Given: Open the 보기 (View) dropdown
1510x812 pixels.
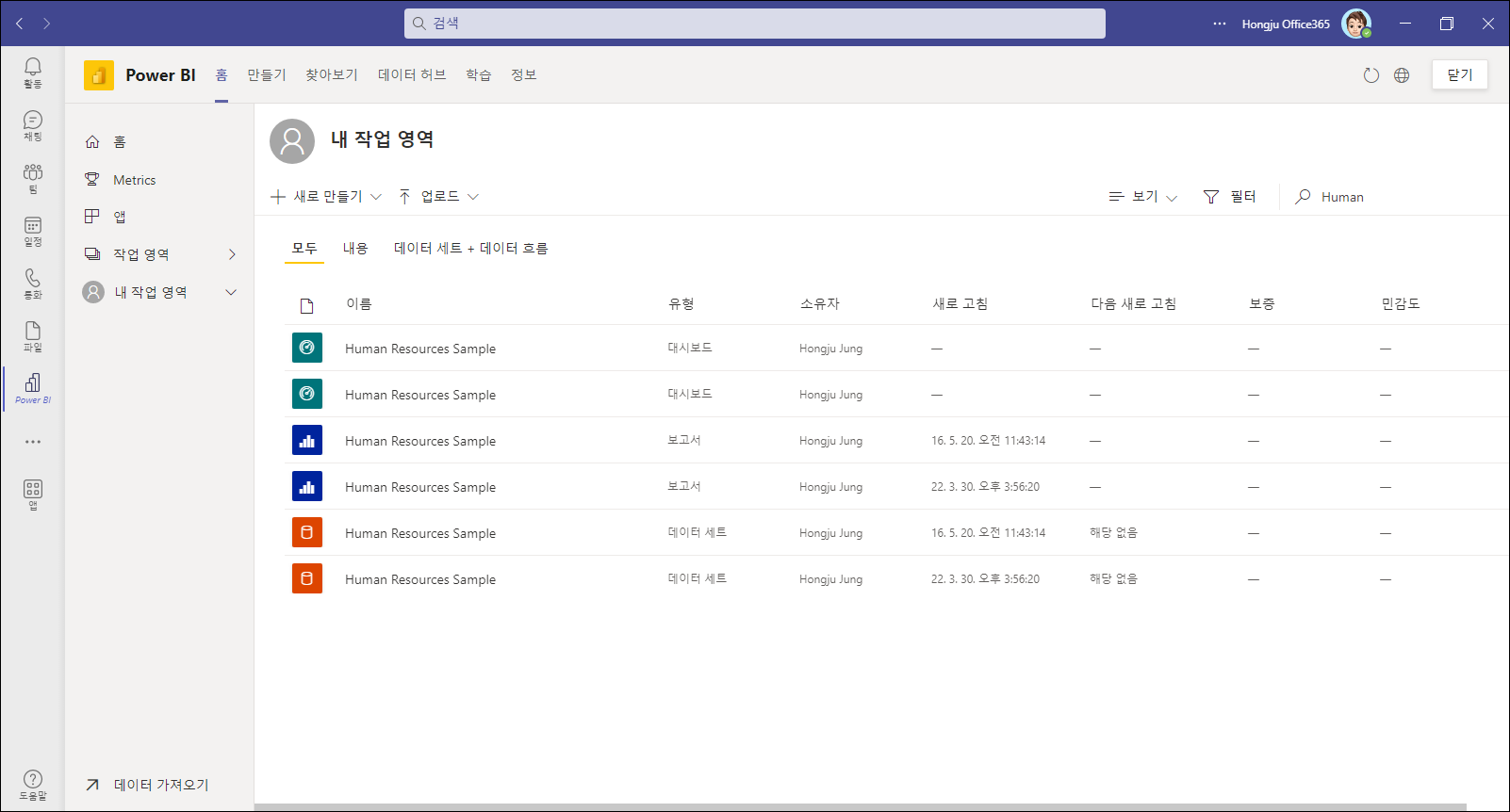Looking at the screenshot, I should [1143, 196].
